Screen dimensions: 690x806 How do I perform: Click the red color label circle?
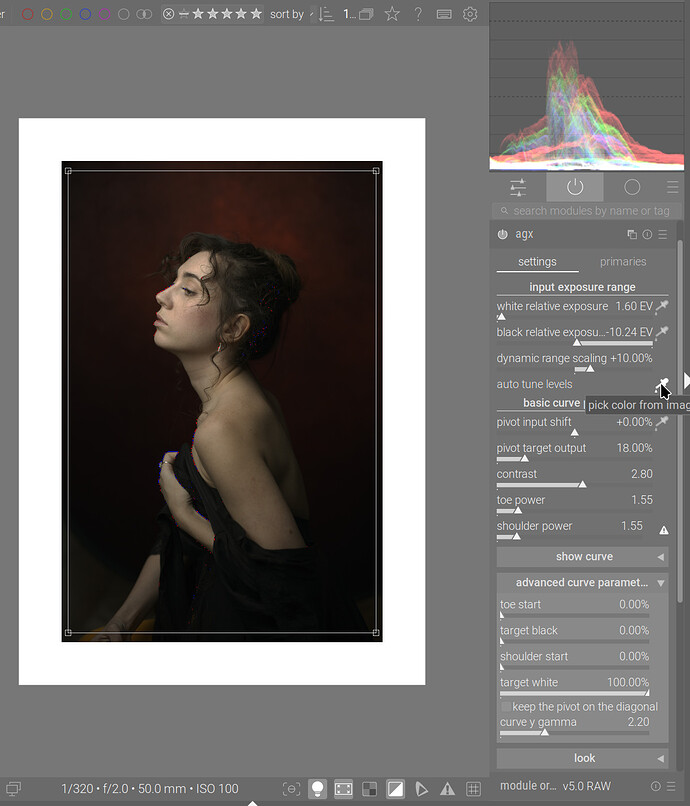click(x=28, y=15)
